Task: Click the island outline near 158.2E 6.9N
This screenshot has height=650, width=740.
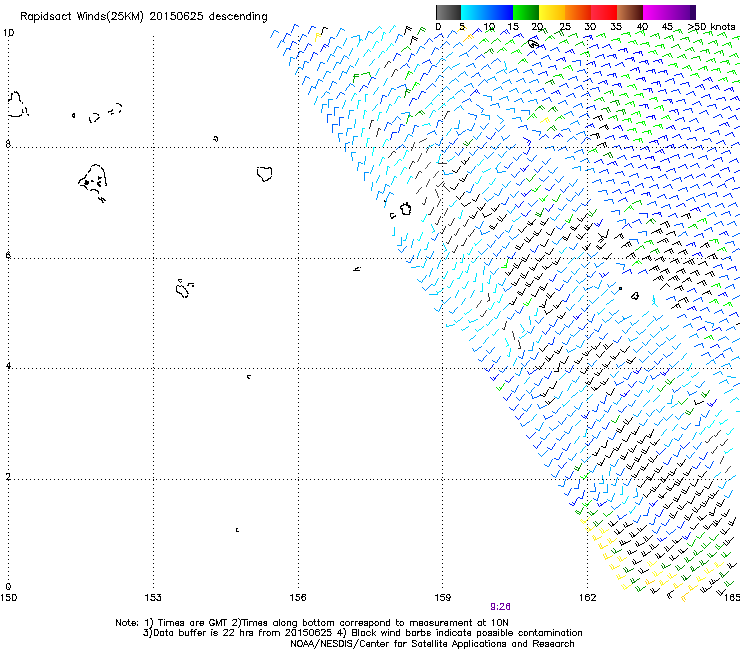Action: 405,208
